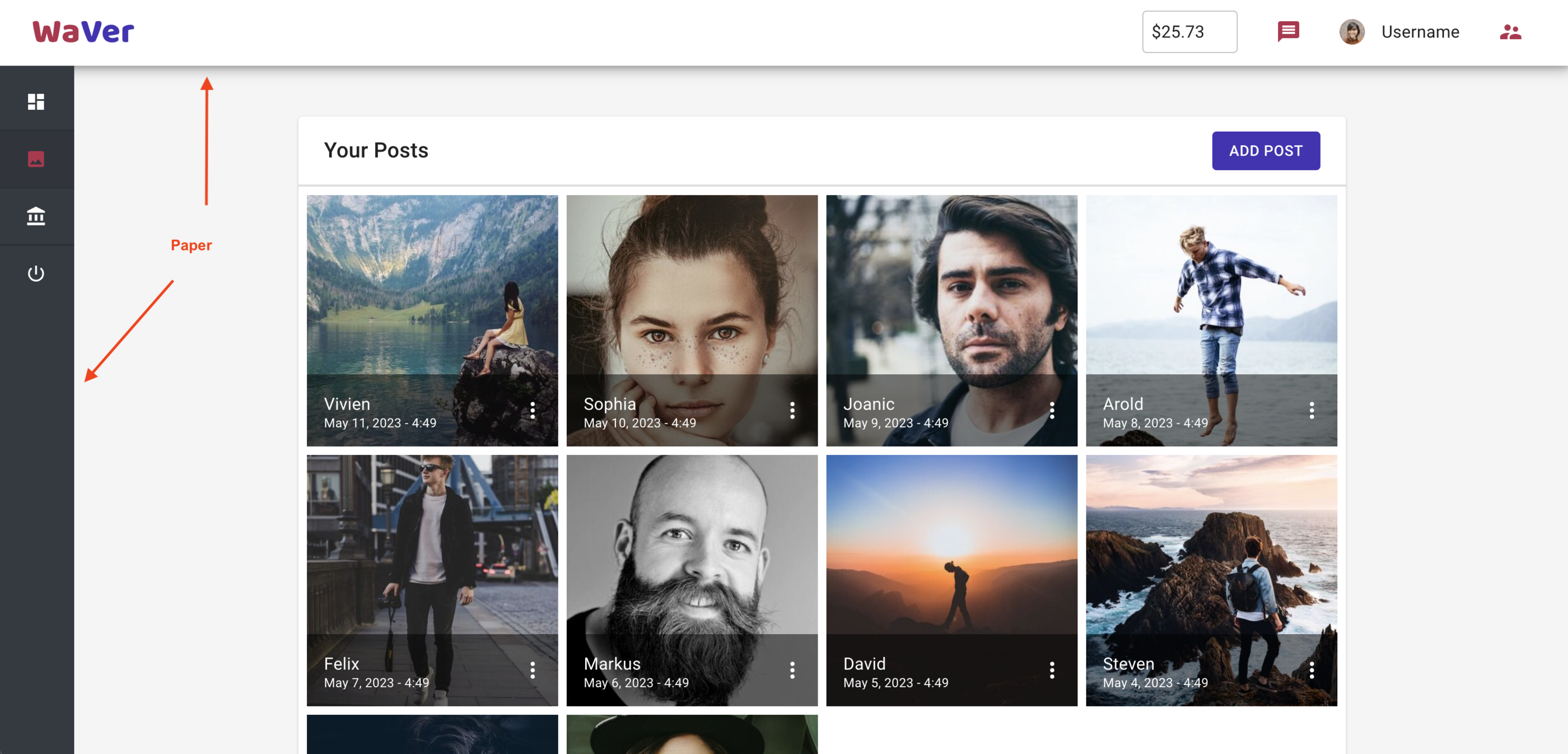Click the date May 9, 2023 - 4:49
Image resolution: width=1568 pixels, height=754 pixels.
[x=895, y=423]
